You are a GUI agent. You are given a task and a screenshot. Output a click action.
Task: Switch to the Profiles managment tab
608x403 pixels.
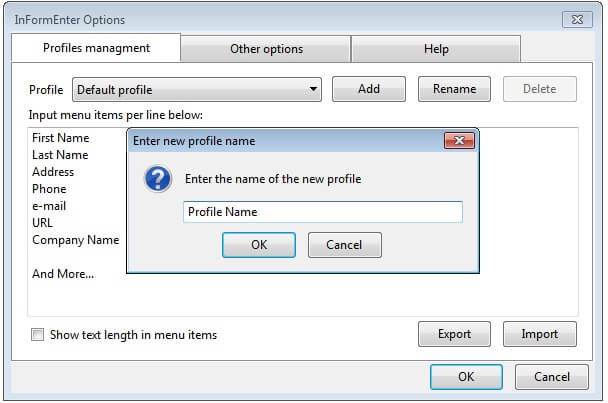pos(96,48)
